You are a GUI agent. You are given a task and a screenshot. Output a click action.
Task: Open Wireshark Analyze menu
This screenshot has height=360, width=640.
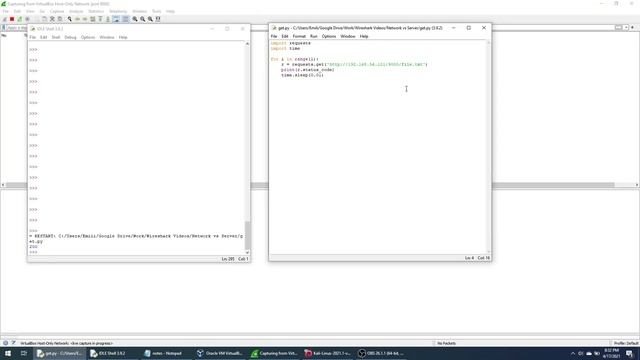(x=76, y=11)
